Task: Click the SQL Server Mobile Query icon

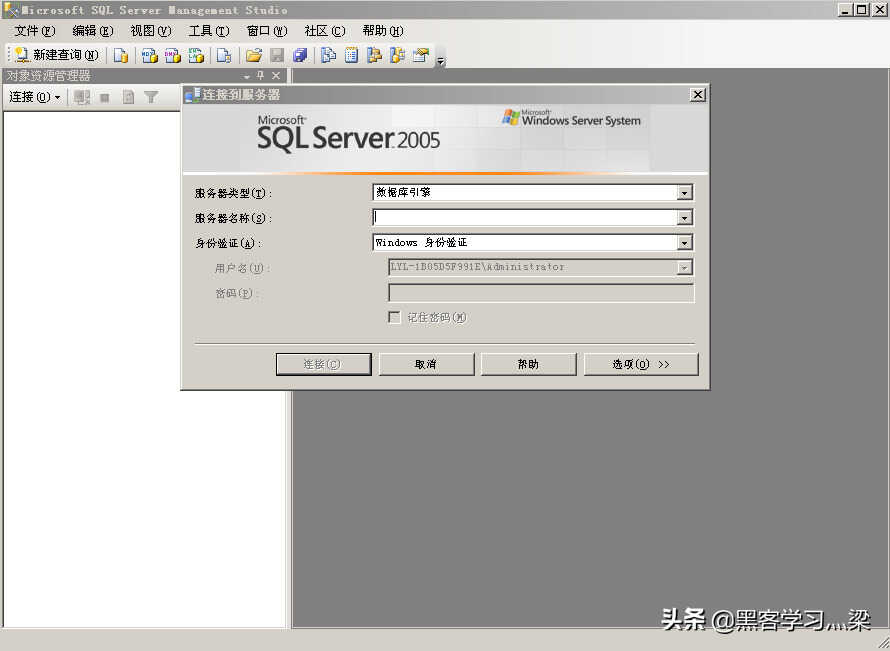Action: click(x=224, y=55)
